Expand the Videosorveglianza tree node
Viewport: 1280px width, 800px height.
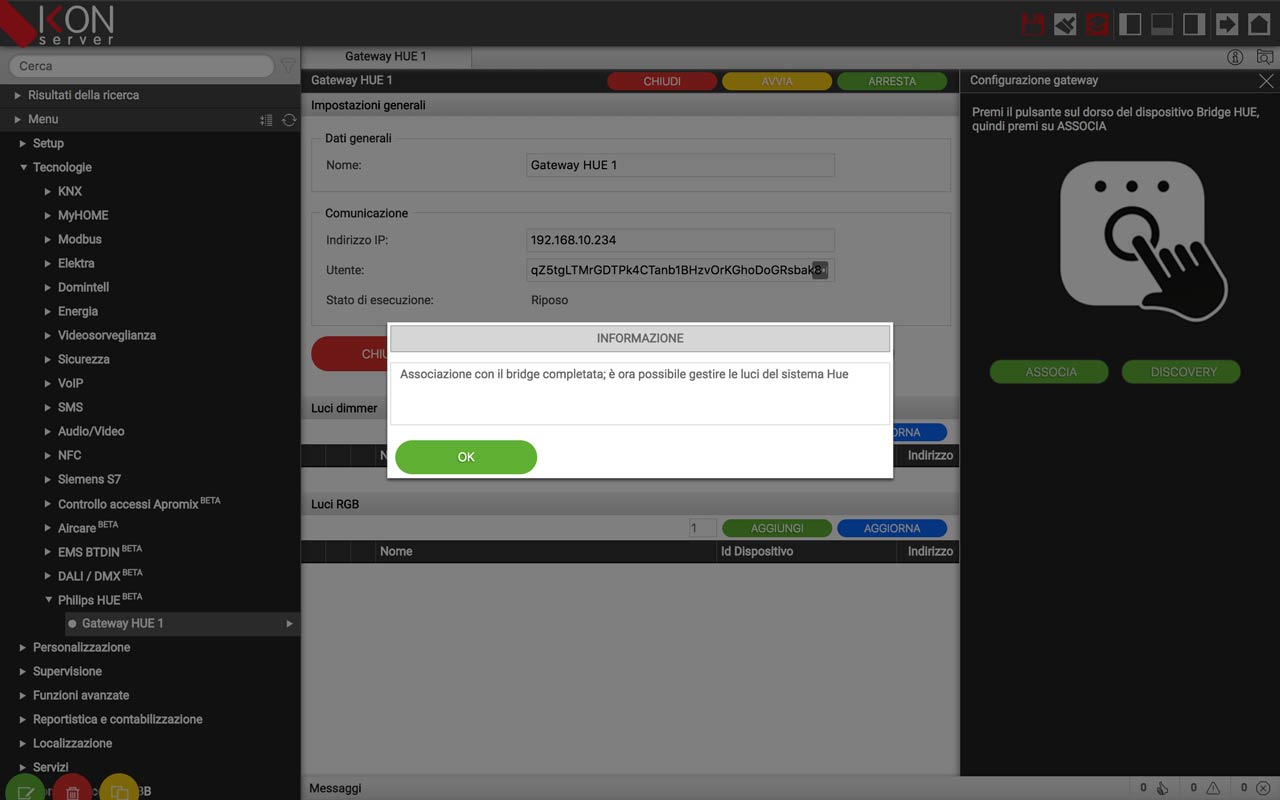pyautogui.click(x=47, y=335)
